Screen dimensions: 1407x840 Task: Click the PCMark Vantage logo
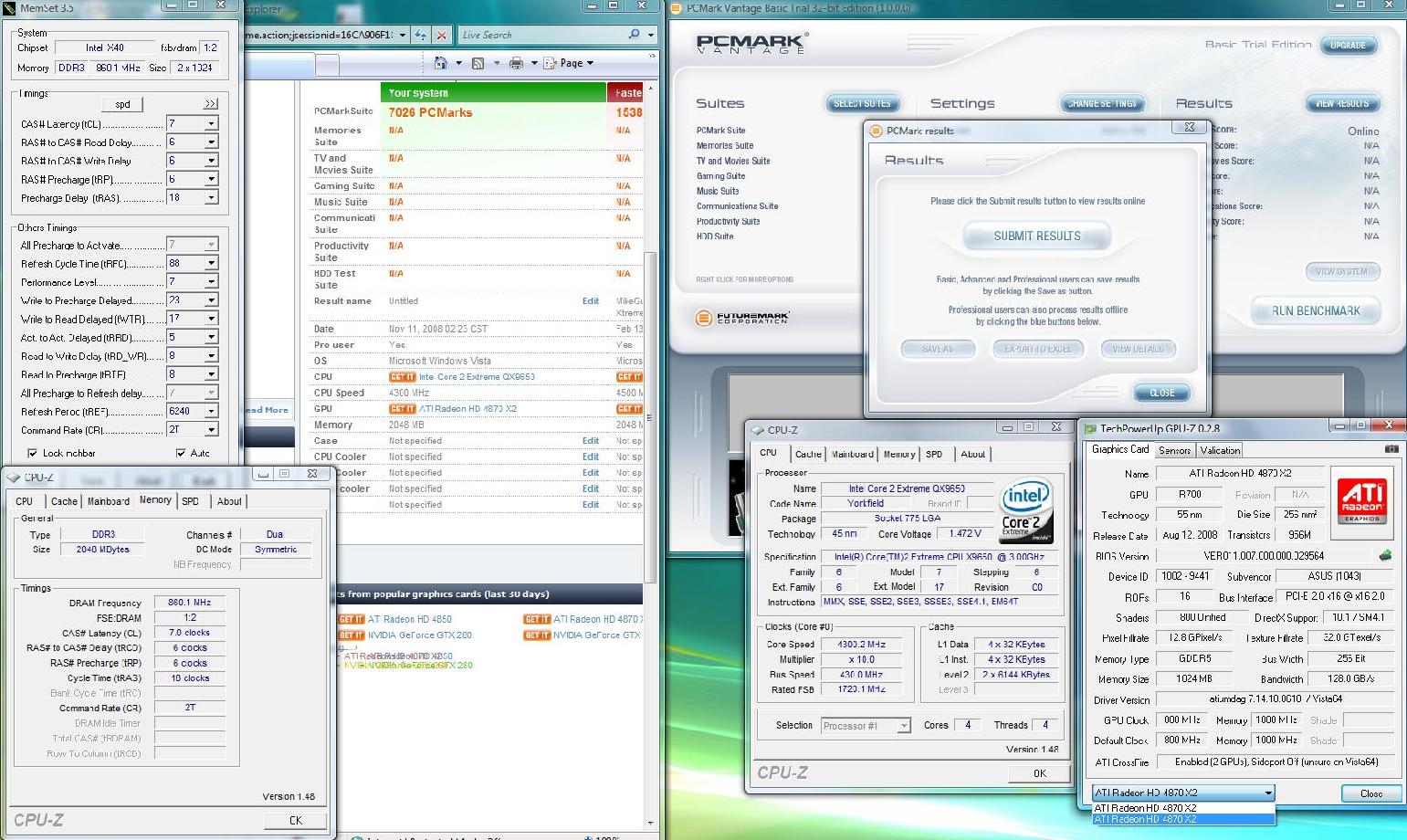pyautogui.click(x=752, y=42)
